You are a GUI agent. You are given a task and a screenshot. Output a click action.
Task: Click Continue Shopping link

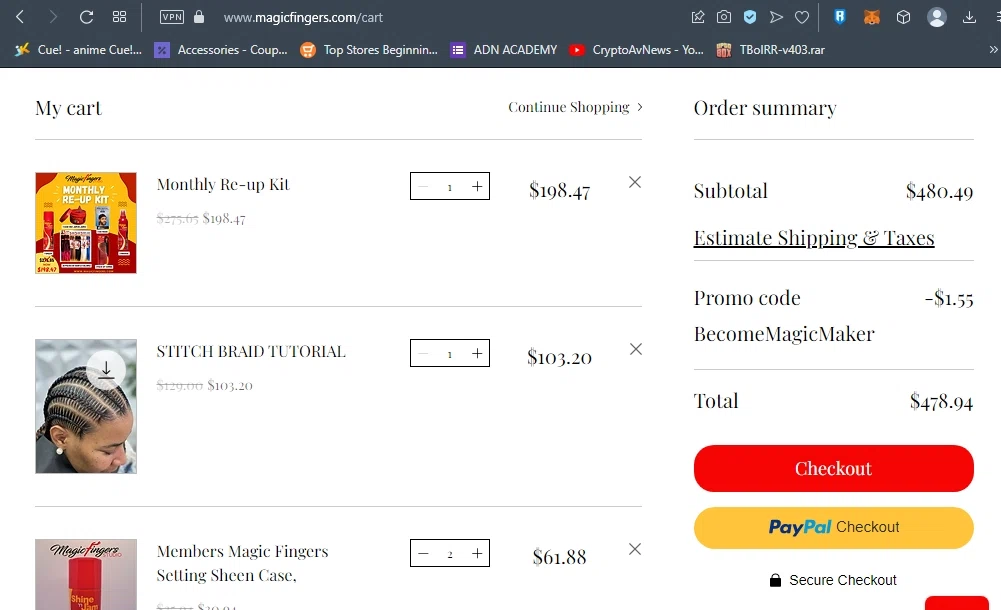pyautogui.click(x=575, y=107)
